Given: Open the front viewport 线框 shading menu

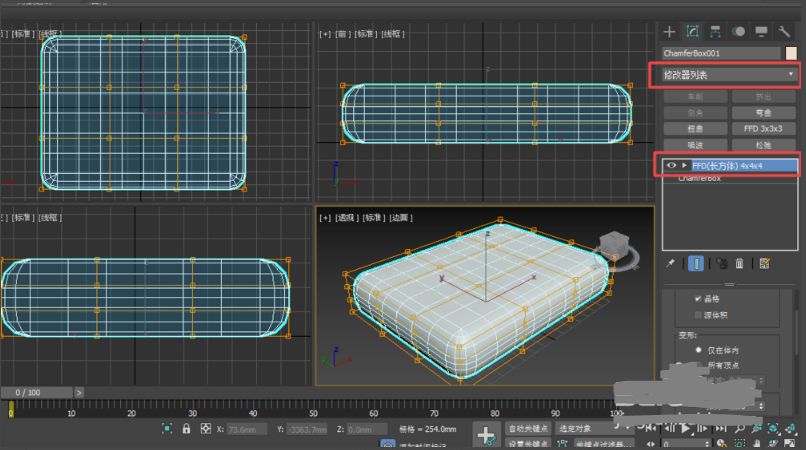Looking at the screenshot, I should tap(393, 34).
